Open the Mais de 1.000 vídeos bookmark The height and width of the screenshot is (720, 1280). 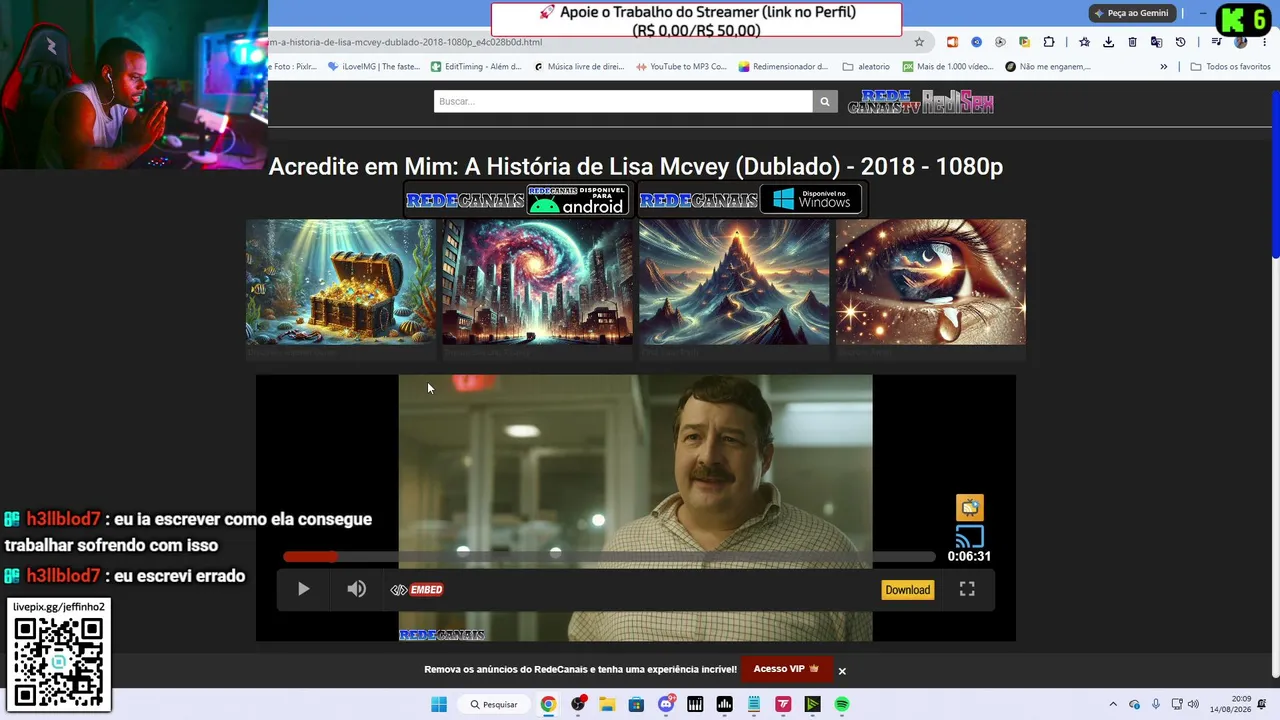(x=948, y=67)
